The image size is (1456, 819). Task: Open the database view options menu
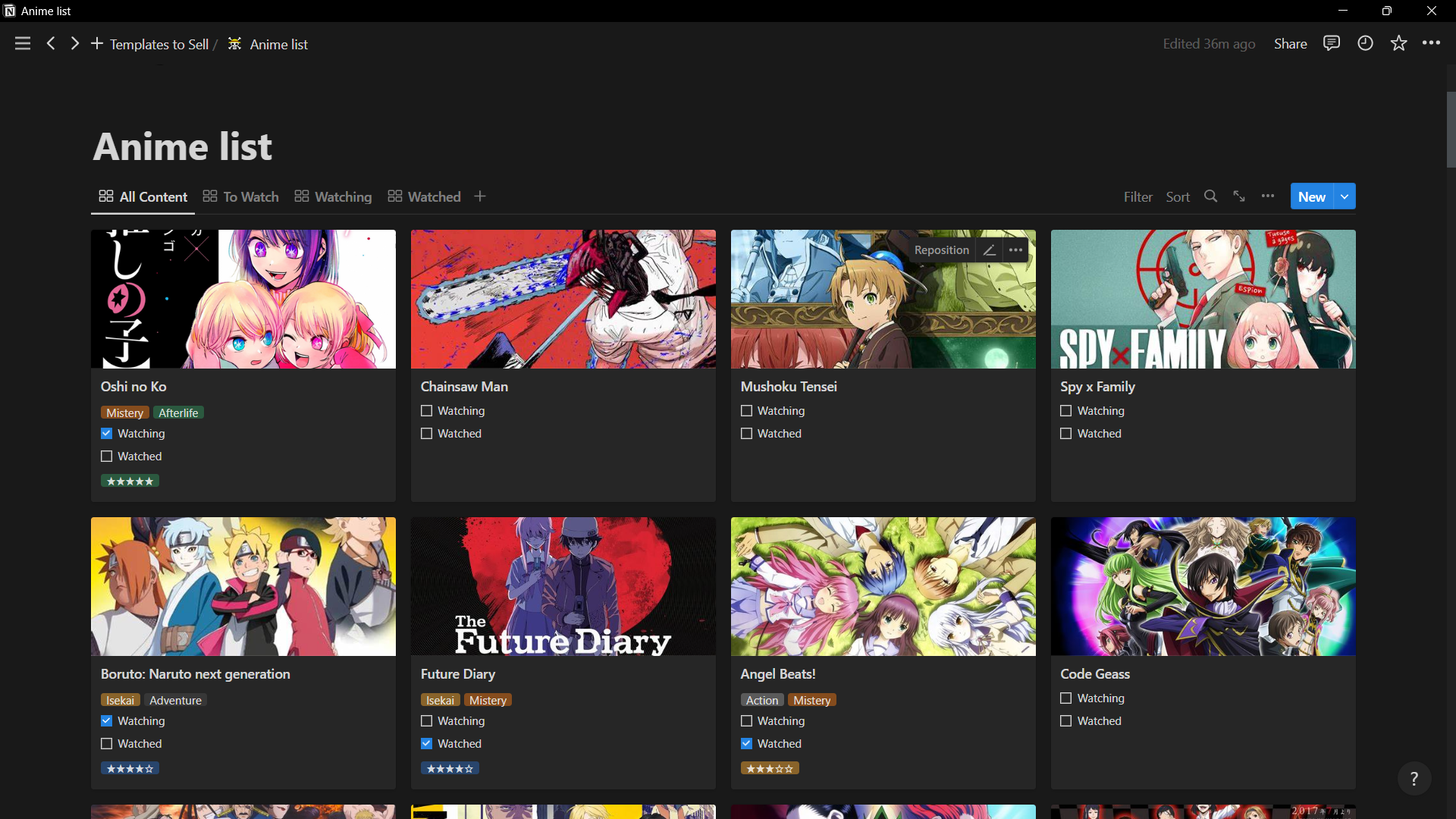[x=1268, y=196]
